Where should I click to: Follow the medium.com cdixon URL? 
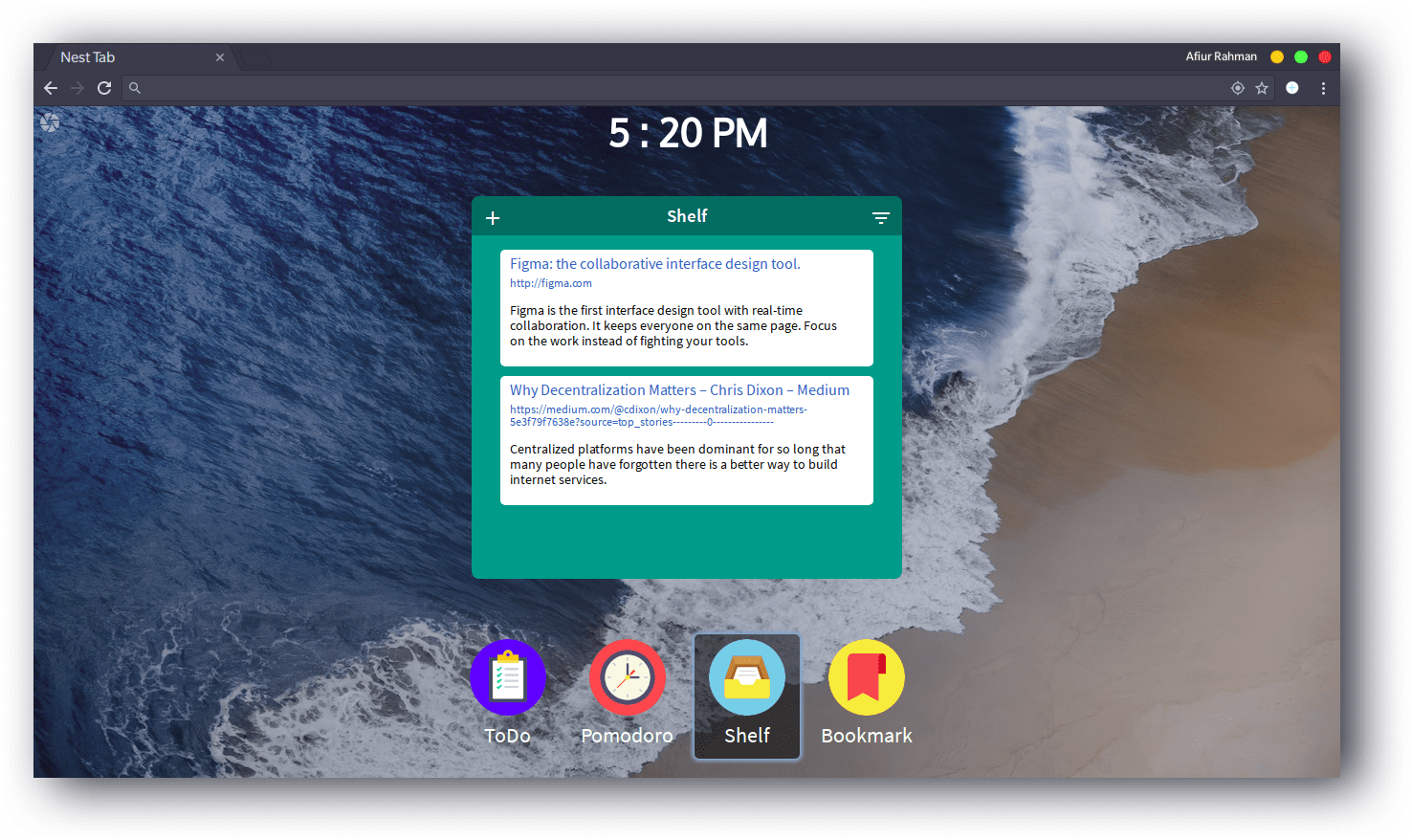[x=658, y=415]
